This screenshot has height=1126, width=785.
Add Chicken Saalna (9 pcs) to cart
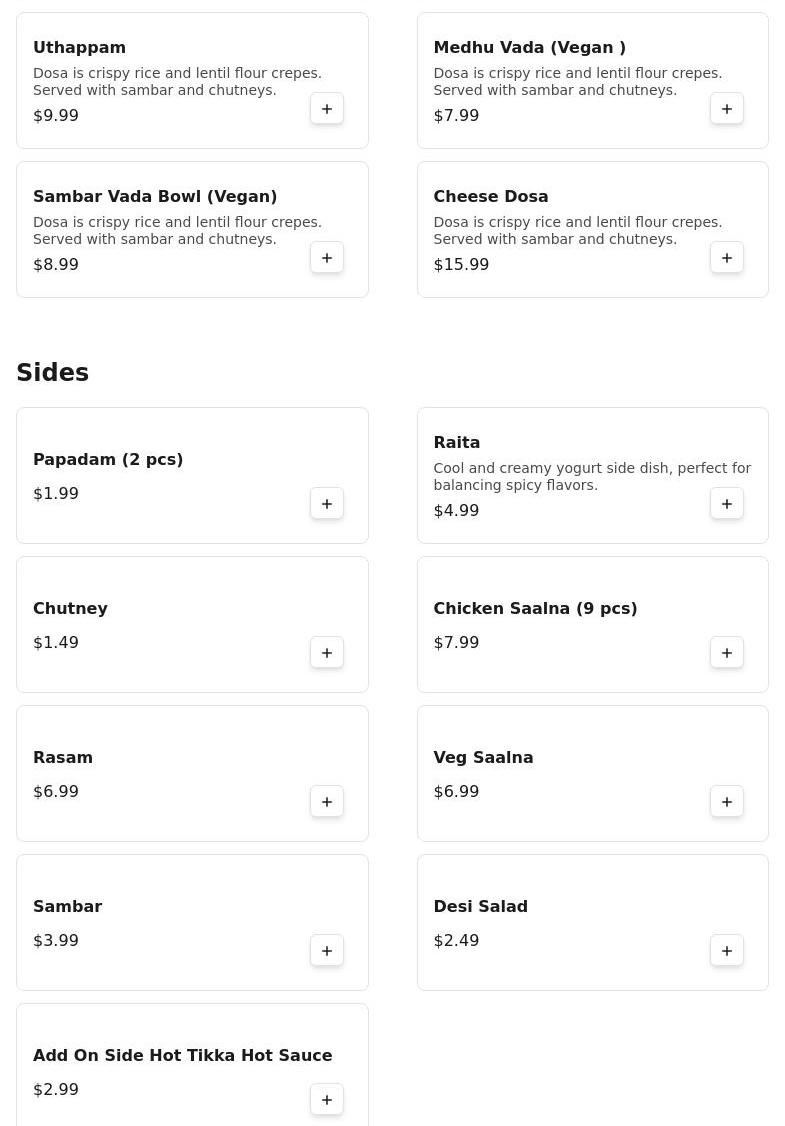pyautogui.click(x=727, y=653)
